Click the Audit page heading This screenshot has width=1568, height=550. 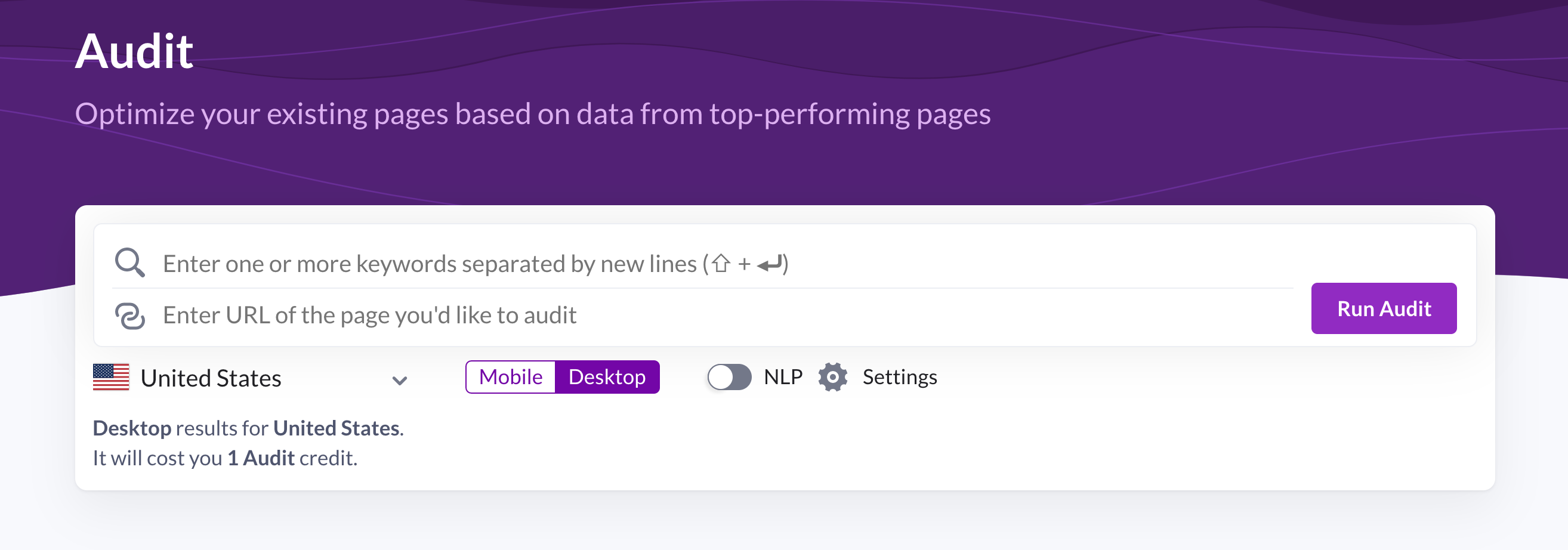(134, 51)
